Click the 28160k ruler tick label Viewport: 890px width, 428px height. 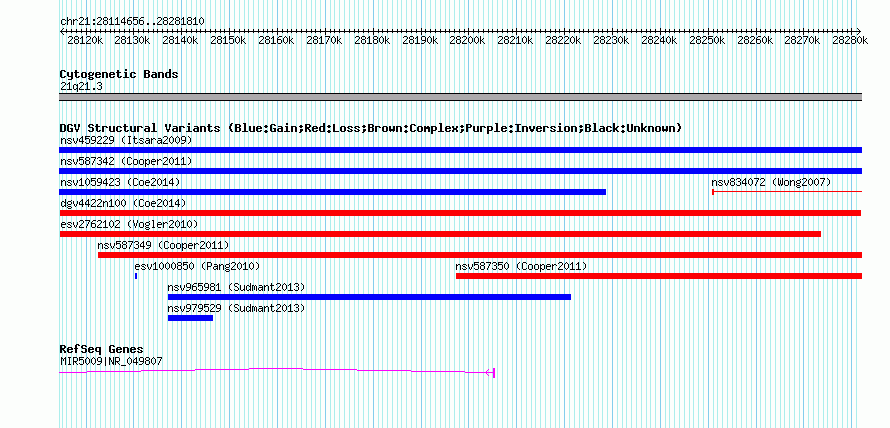[x=276, y=40]
